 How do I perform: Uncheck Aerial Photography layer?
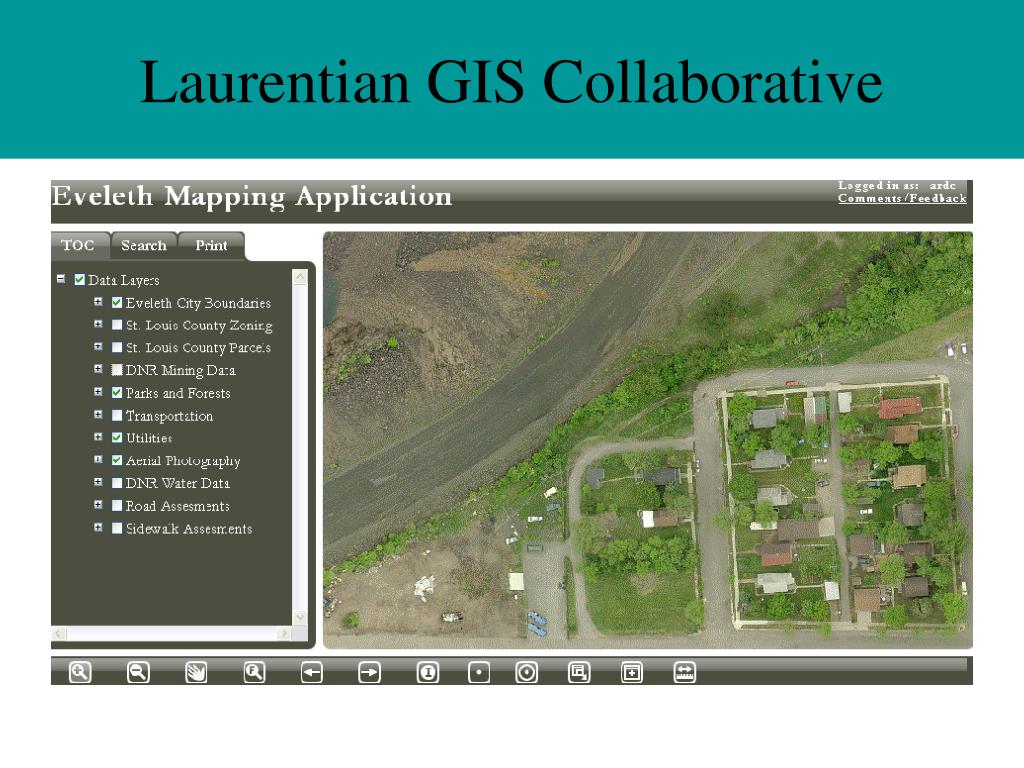click(x=117, y=460)
